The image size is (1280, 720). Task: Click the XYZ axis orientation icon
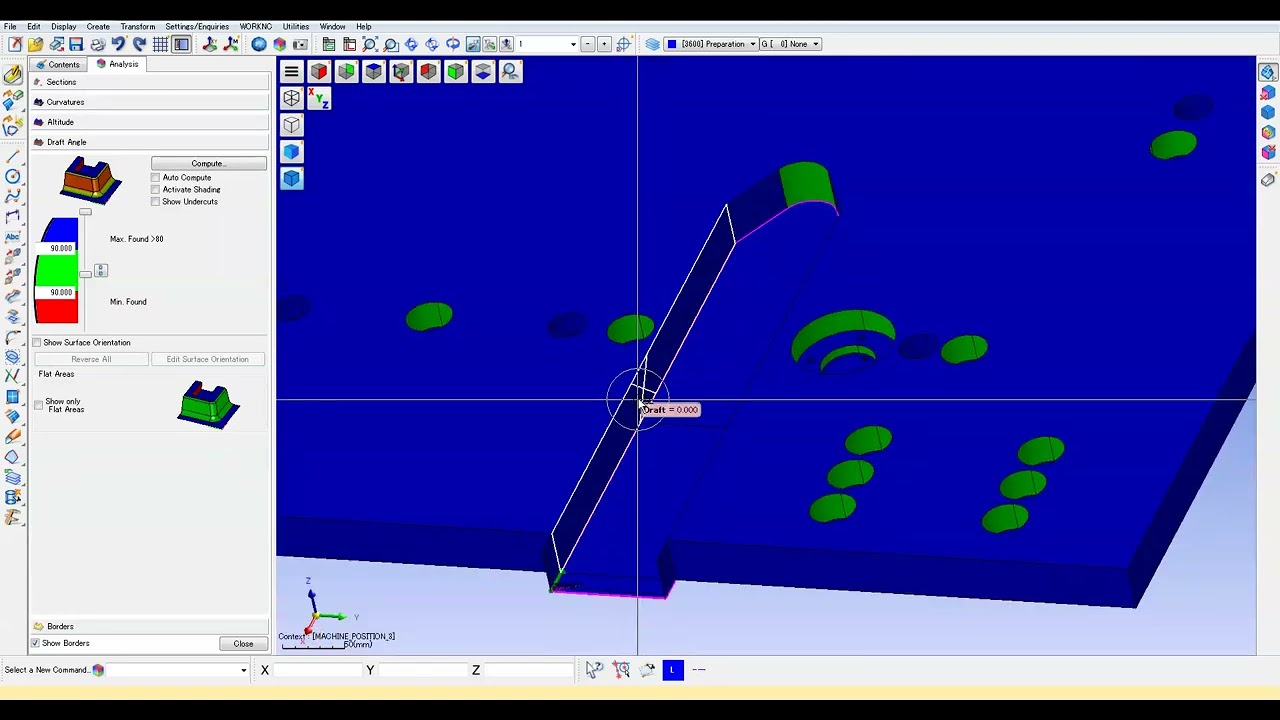pyautogui.click(x=318, y=98)
